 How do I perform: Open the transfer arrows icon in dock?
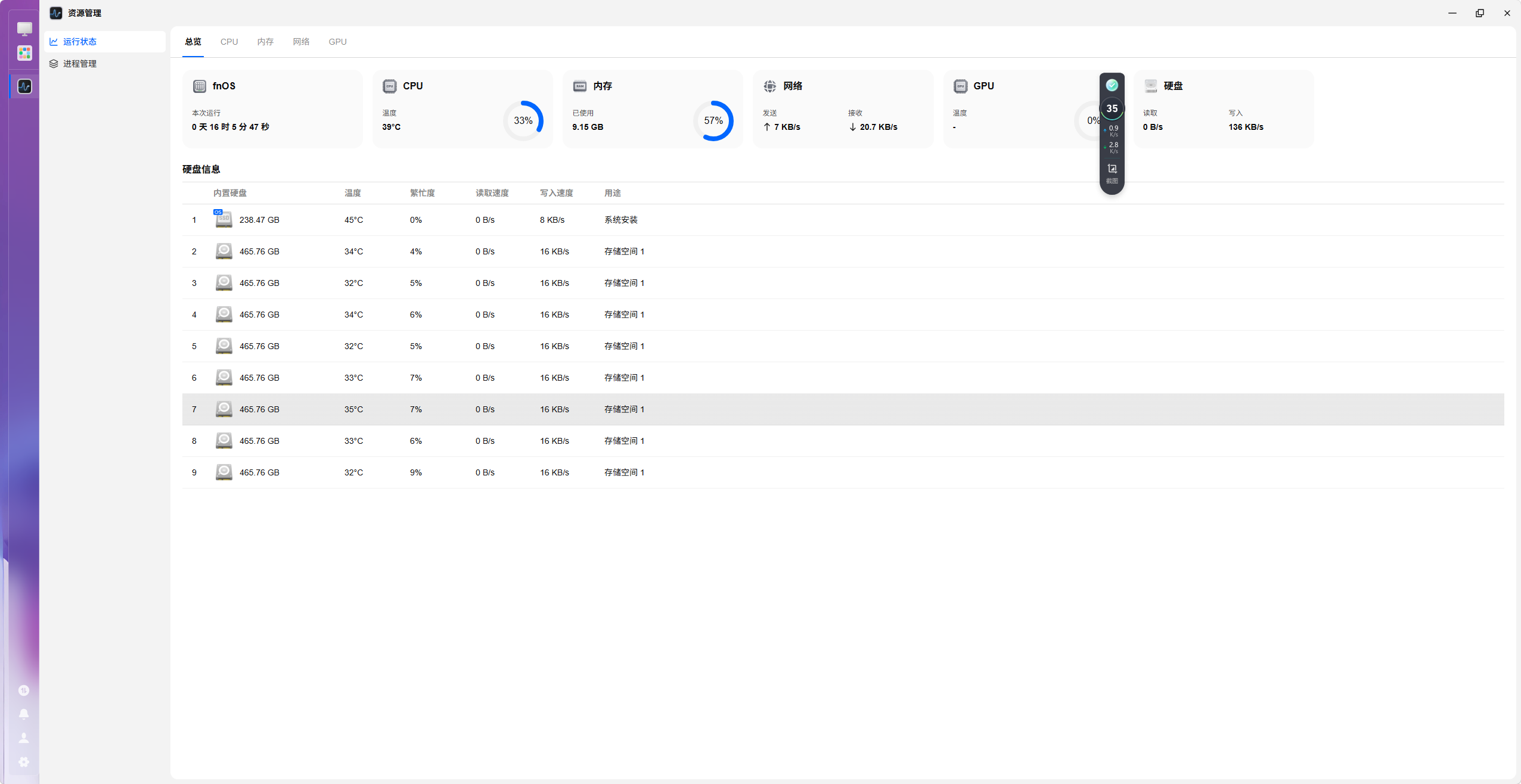tap(24, 690)
